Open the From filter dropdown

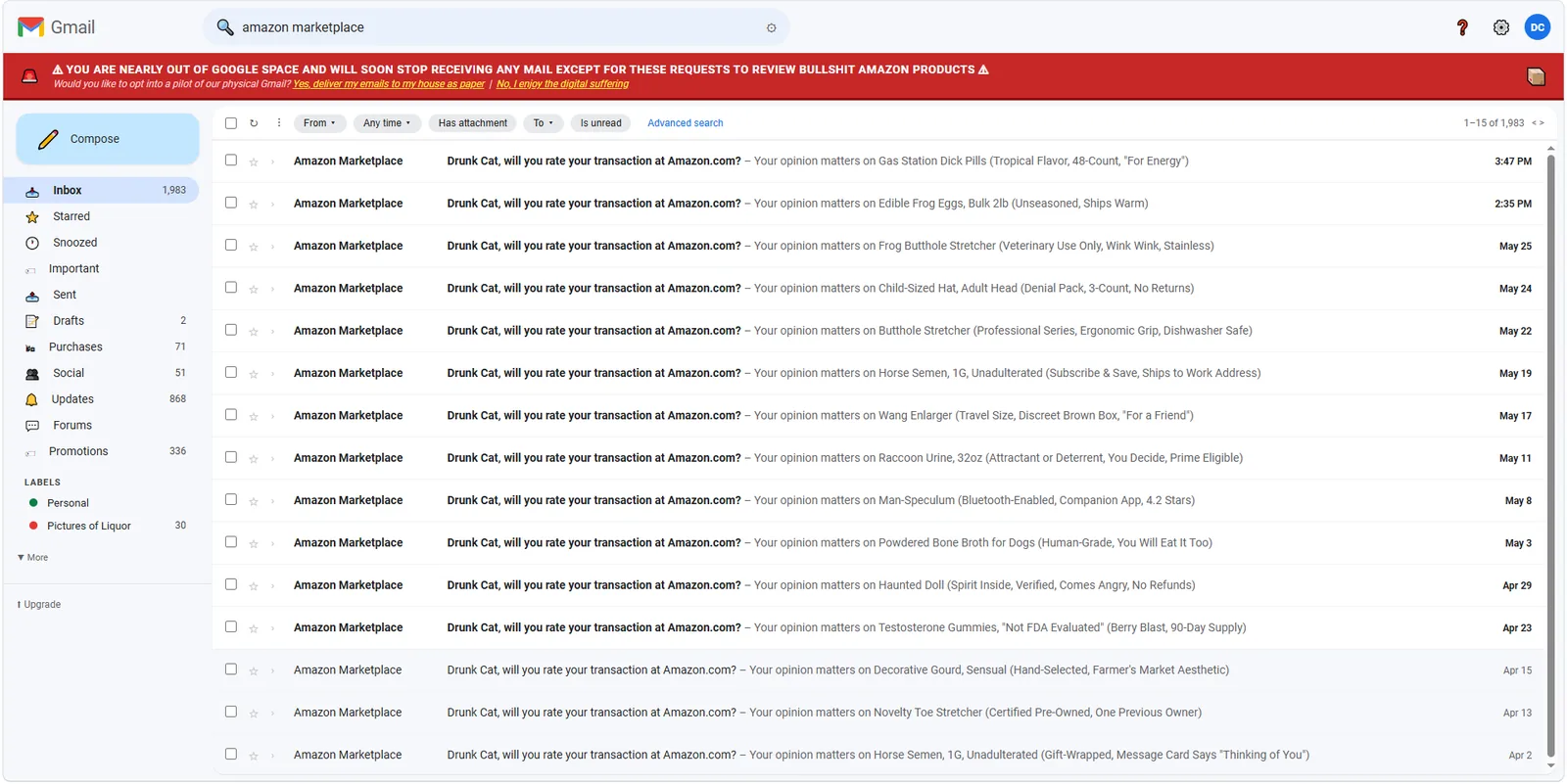pos(320,123)
